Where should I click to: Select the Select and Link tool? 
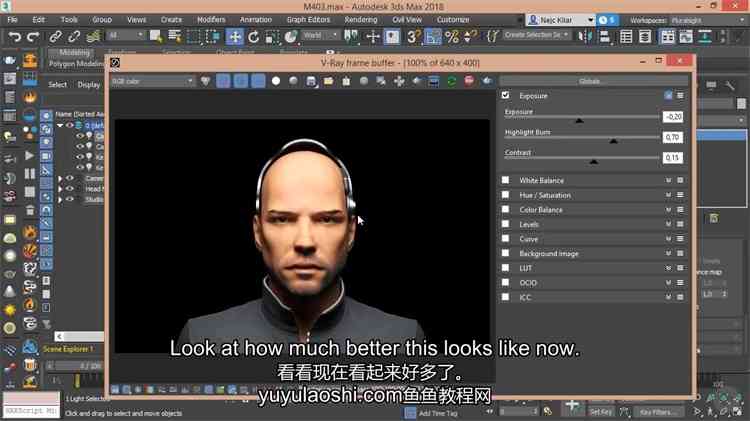click(55, 36)
